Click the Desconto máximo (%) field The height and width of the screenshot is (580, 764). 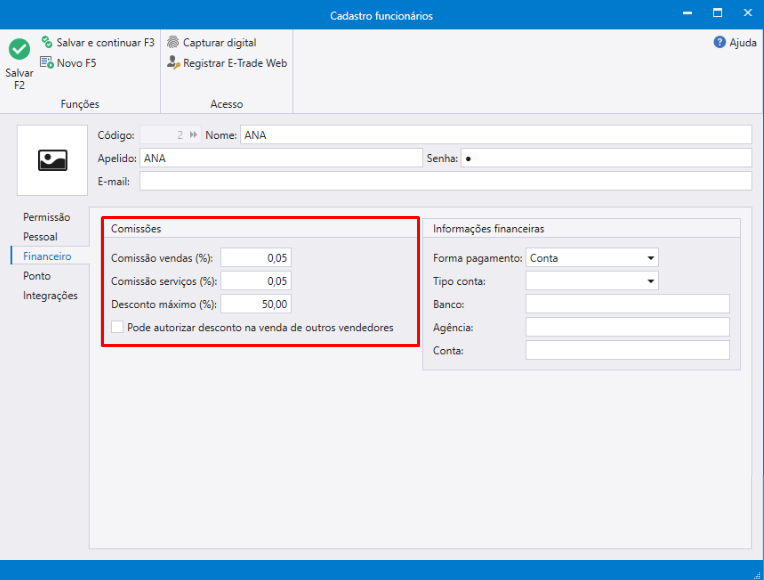click(x=256, y=304)
